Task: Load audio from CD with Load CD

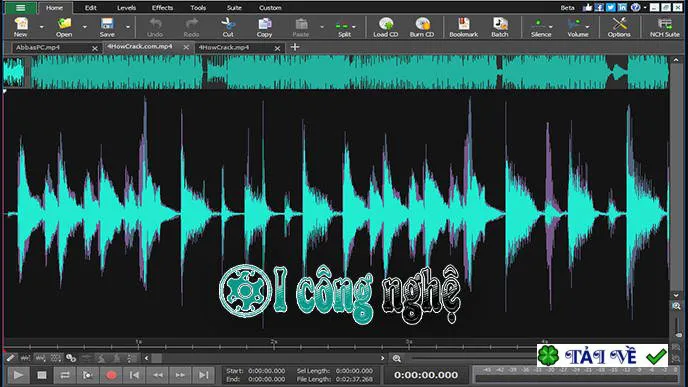Action: pos(386,27)
